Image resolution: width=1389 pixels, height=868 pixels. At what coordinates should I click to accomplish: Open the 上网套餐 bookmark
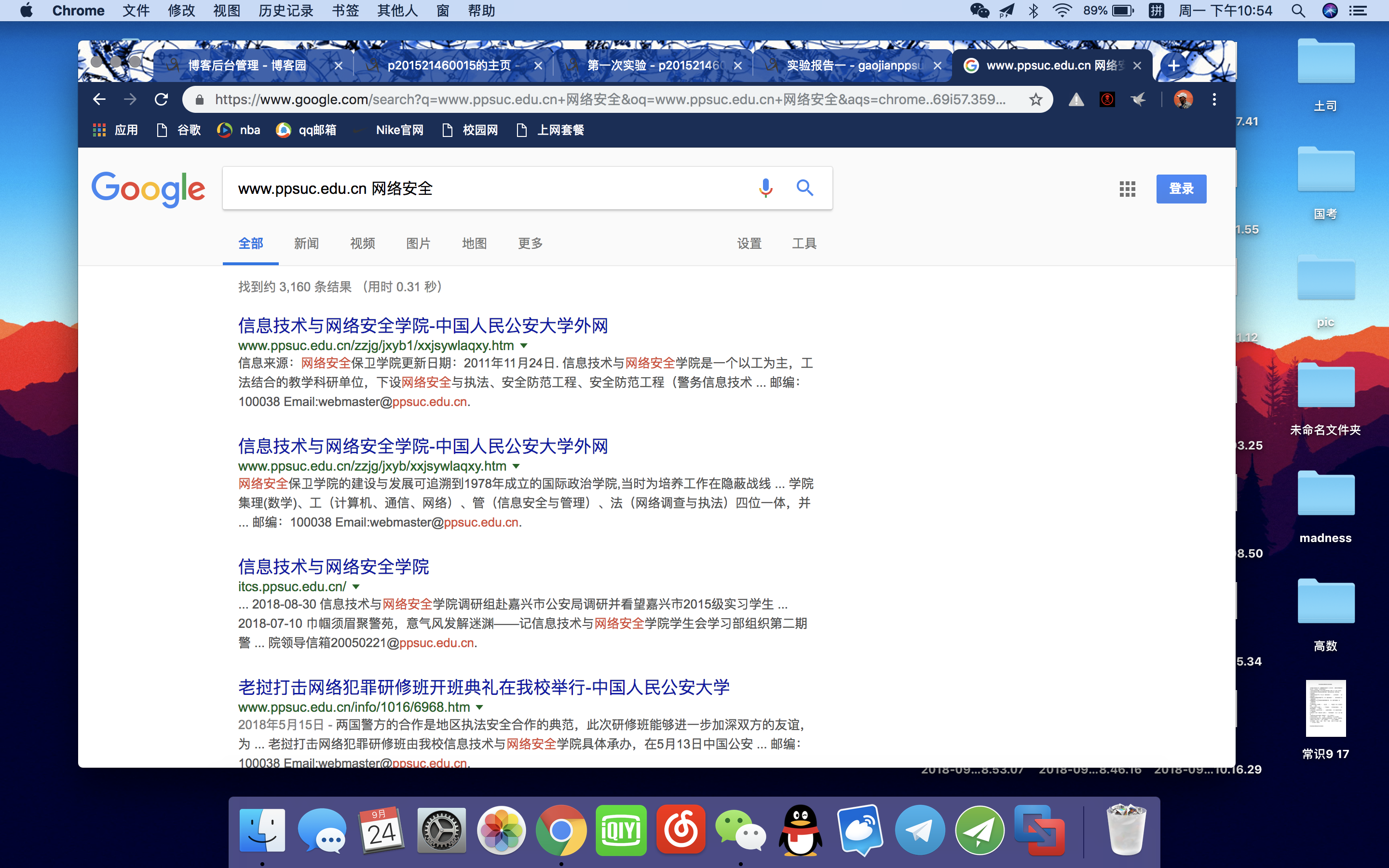[550, 130]
